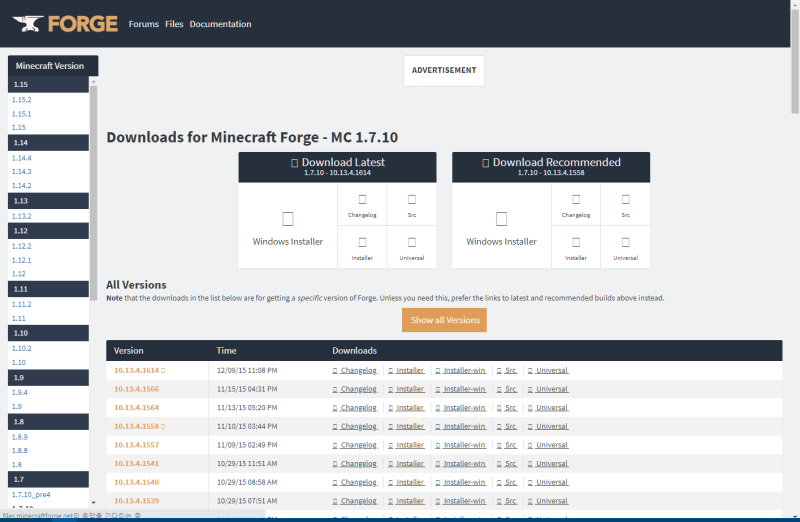The image size is (800, 522).
Task: Click Universal icon under Download Latest
Action: click(x=412, y=242)
